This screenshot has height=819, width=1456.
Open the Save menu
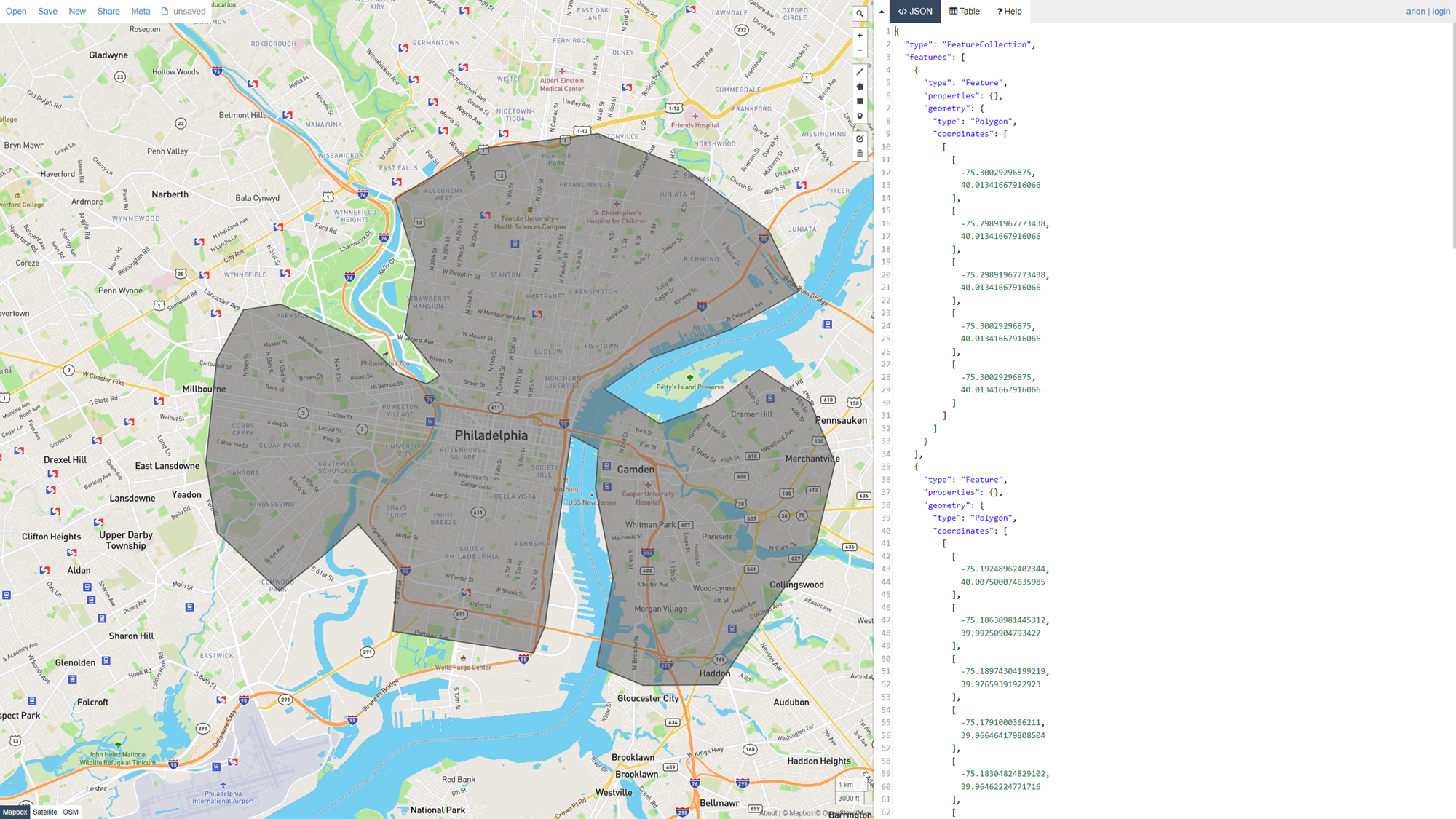tap(47, 11)
